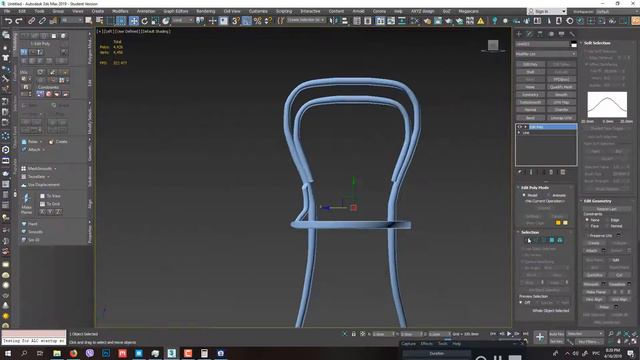640x360 pixels.
Task: Toggle Edit Poly modifier eye visibility
Action: click(x=519, y=127)
